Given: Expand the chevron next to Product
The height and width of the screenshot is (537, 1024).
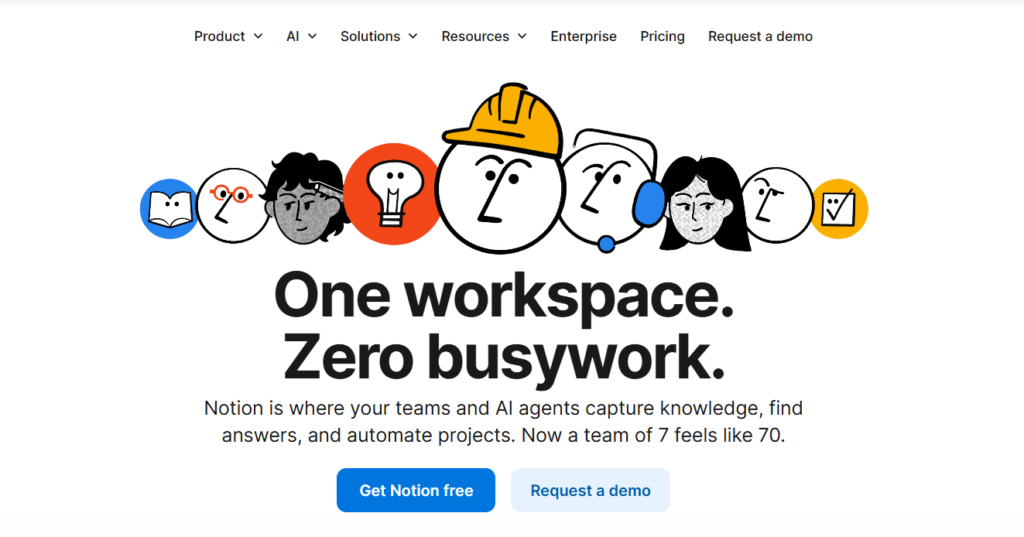Looking at the screenshot, I should 258,37.
